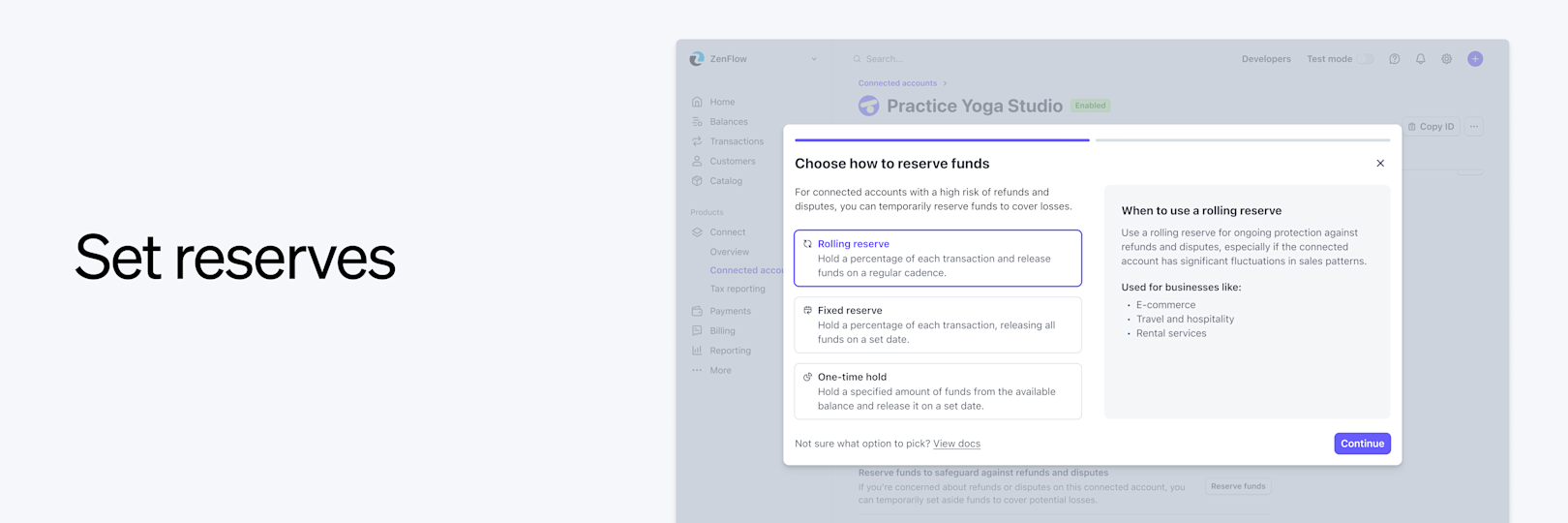The width and height of the screenshot is (1568, 523).
Task: Select the Rolling reserve option
Action: tap(937, 258)
